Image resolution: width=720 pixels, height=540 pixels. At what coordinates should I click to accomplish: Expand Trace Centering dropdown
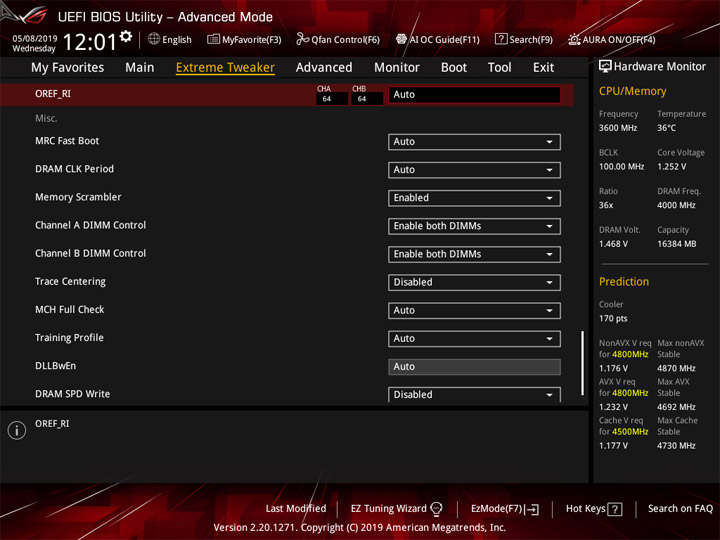coord(474,282)
